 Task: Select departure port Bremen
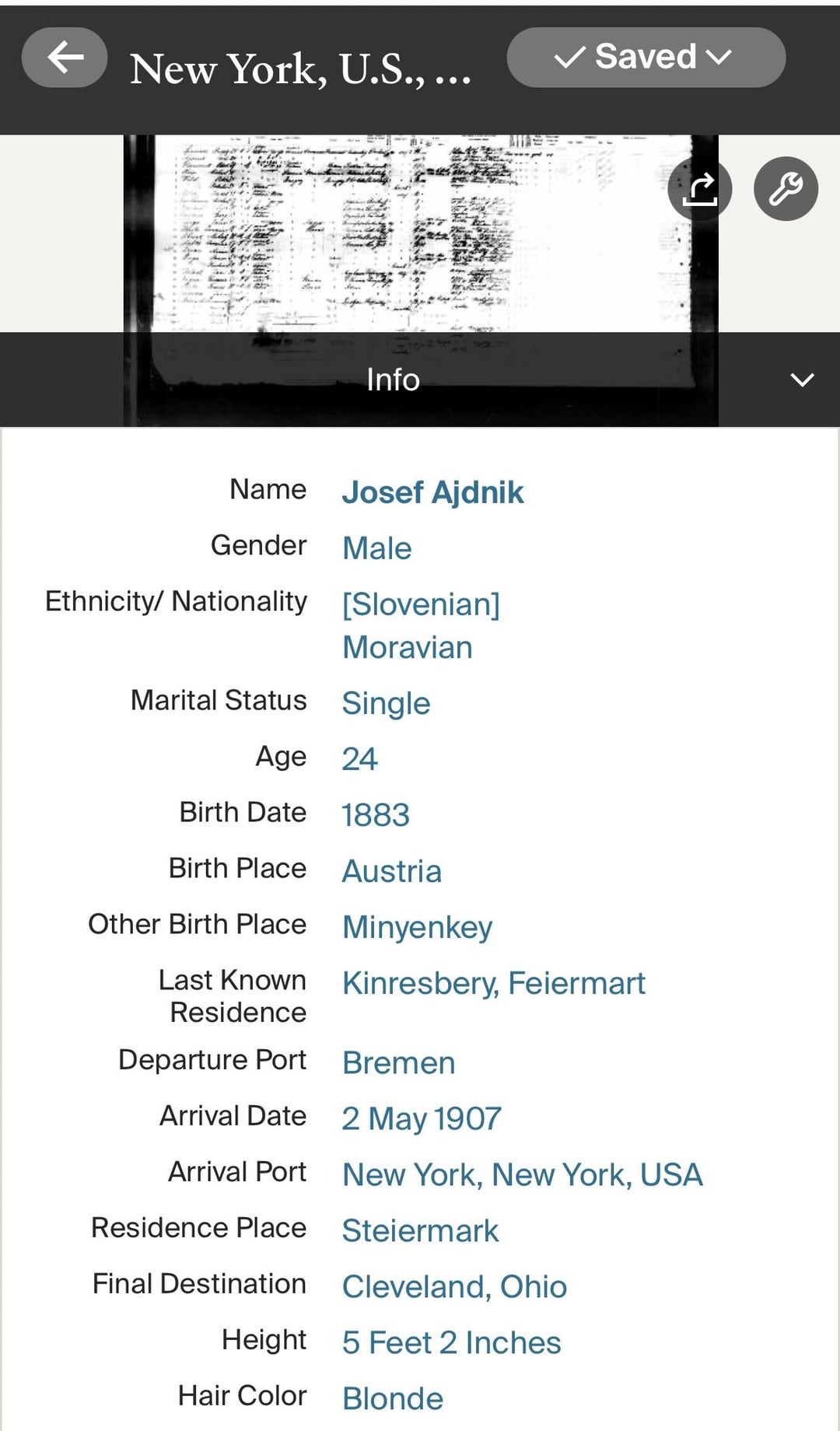coord(399,1062)
